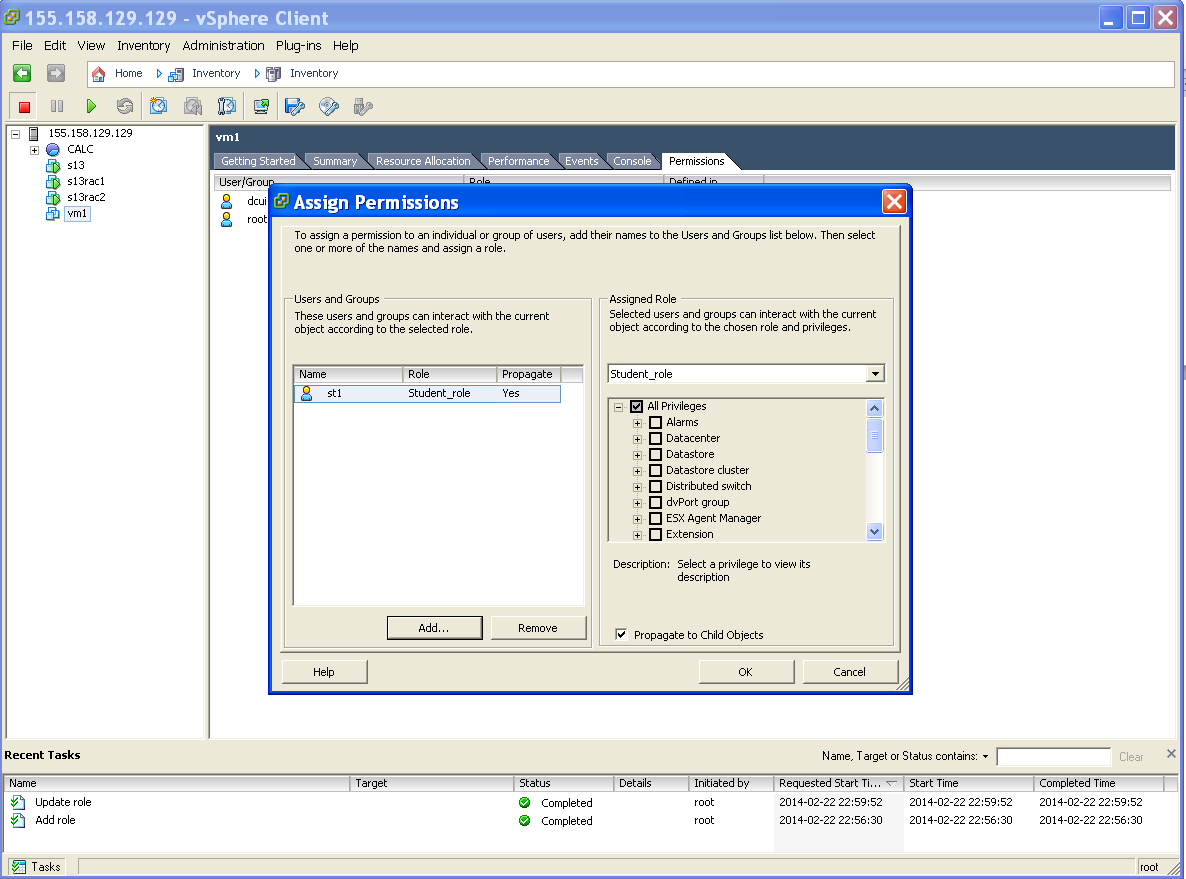Click the Help button in dialog
This screenshot has height=879, width=1186.
(324, 672)
